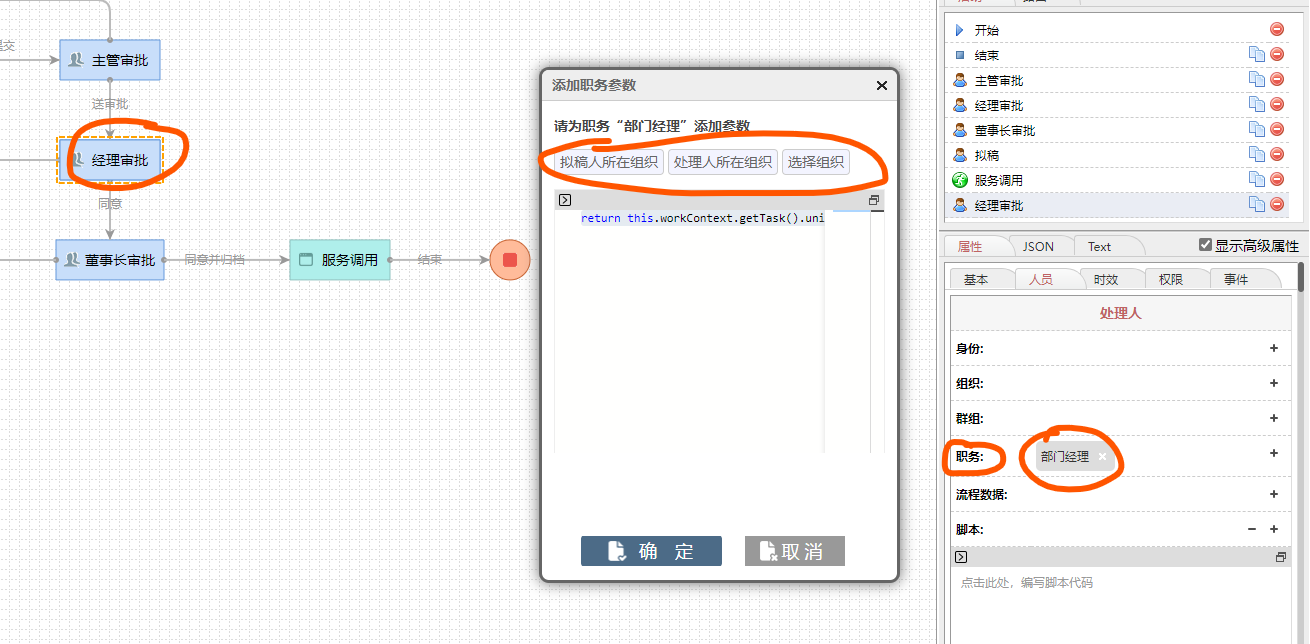Click the script icon in 脚本 panel header
Screen dimensions: 1310x644
pos(962,557)
